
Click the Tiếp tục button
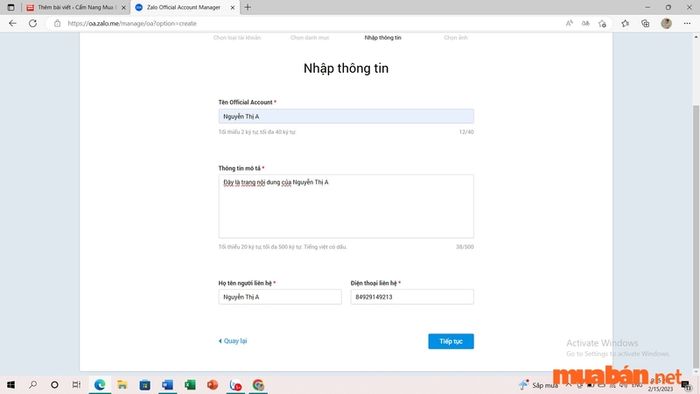(x=451, y=341)
